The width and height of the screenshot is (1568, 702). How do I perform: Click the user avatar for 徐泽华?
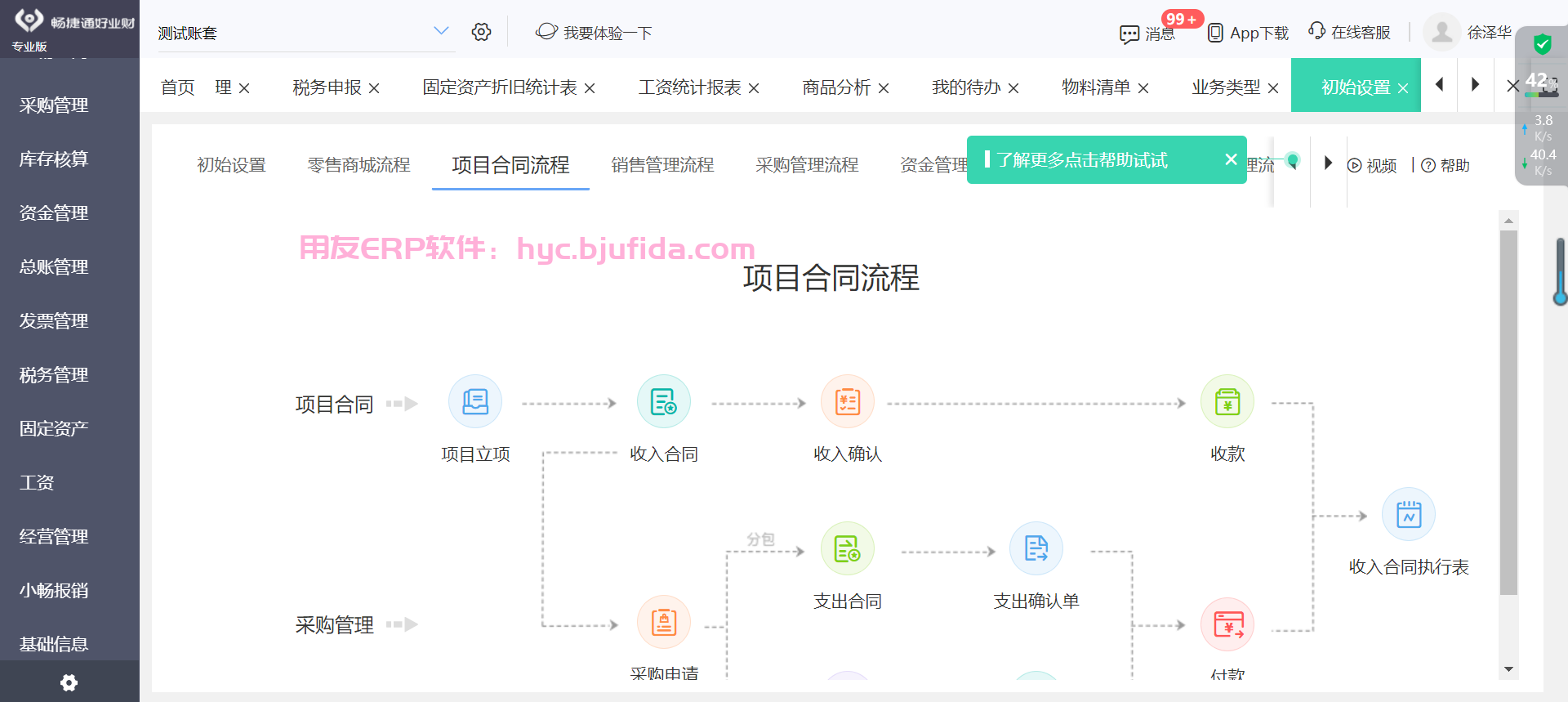(1442, 32)
